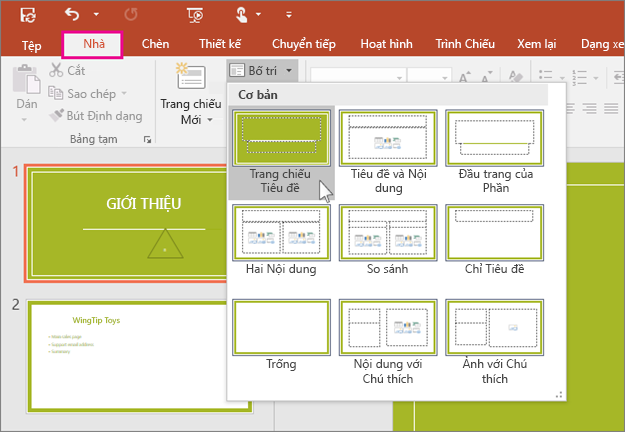The height and width of the screenshot is (432, 625).
Task: Click the Touch/Mouse mode icon
Action: [241, 15]
